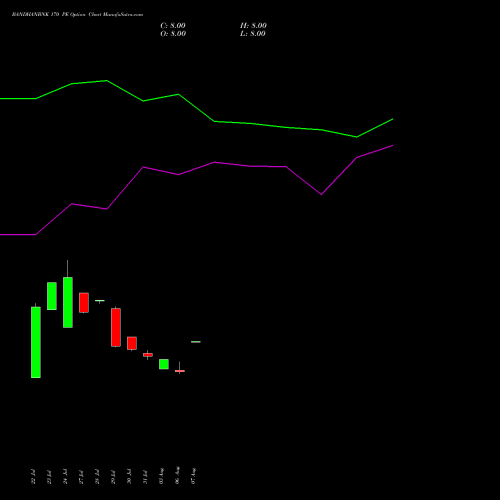Select the small red candle for 31 Jul
Screen dimensions: 500x500
click(148, 355)
